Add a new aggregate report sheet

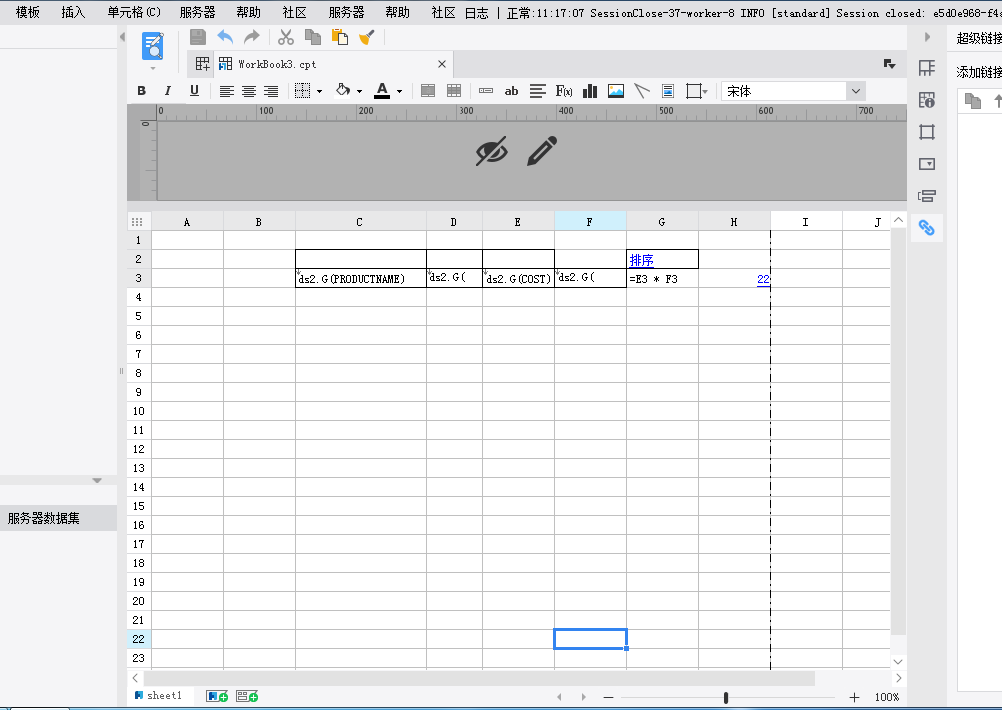click(247, 696)
